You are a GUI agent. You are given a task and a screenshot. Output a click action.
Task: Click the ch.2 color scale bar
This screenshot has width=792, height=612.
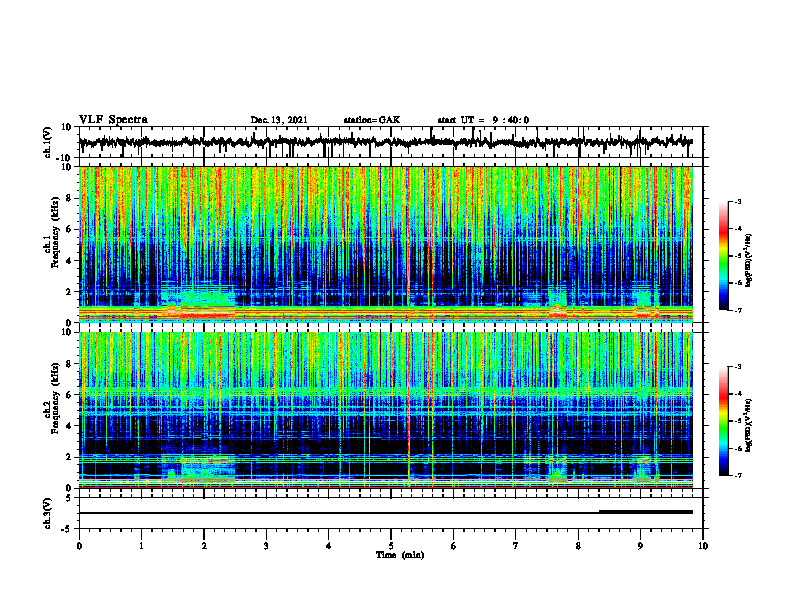pos(724,421)
